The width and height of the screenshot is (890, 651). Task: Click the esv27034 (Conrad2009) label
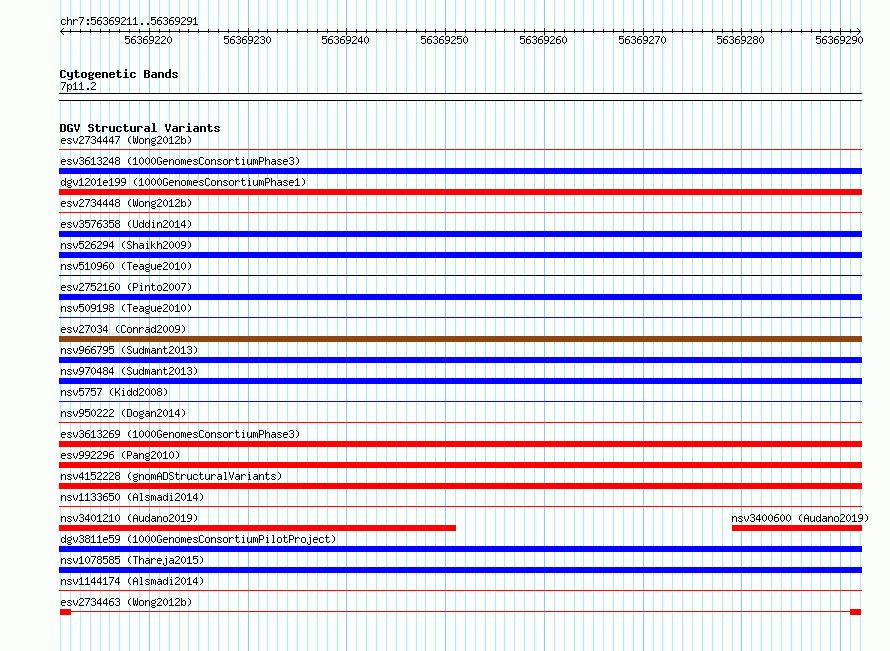click(123, 329)
